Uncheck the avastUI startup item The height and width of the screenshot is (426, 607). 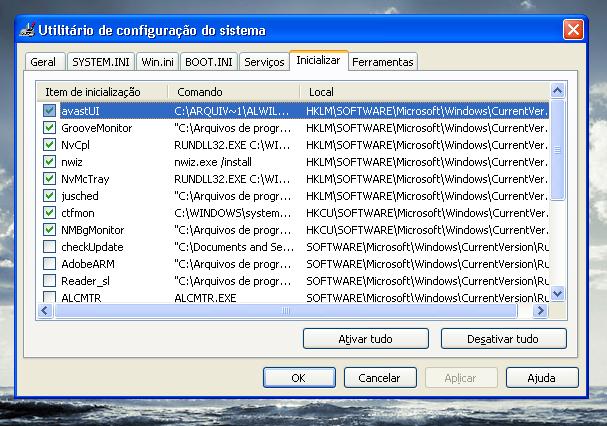[50, 111]
